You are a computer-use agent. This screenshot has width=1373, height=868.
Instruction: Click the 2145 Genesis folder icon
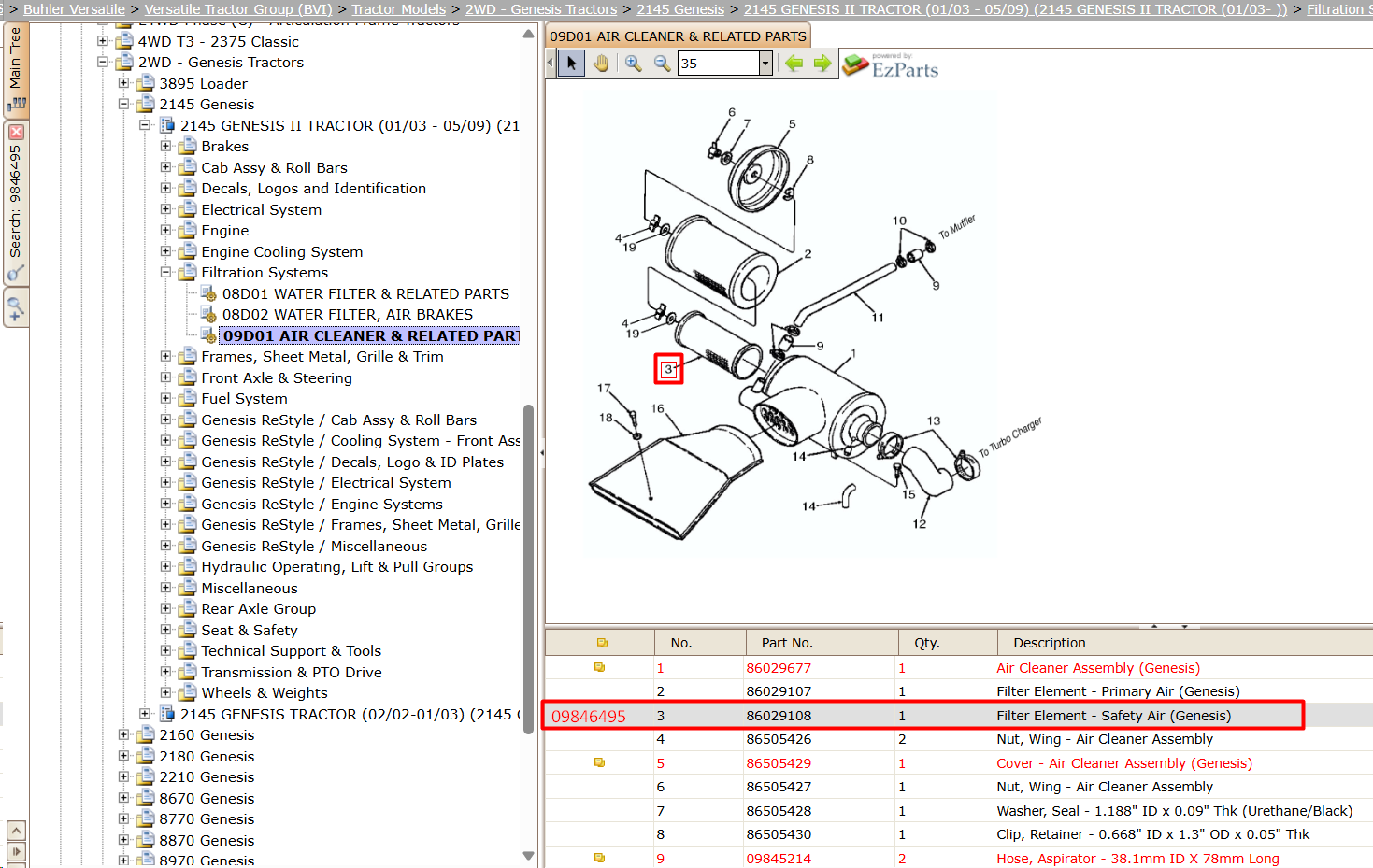point(145,104)
